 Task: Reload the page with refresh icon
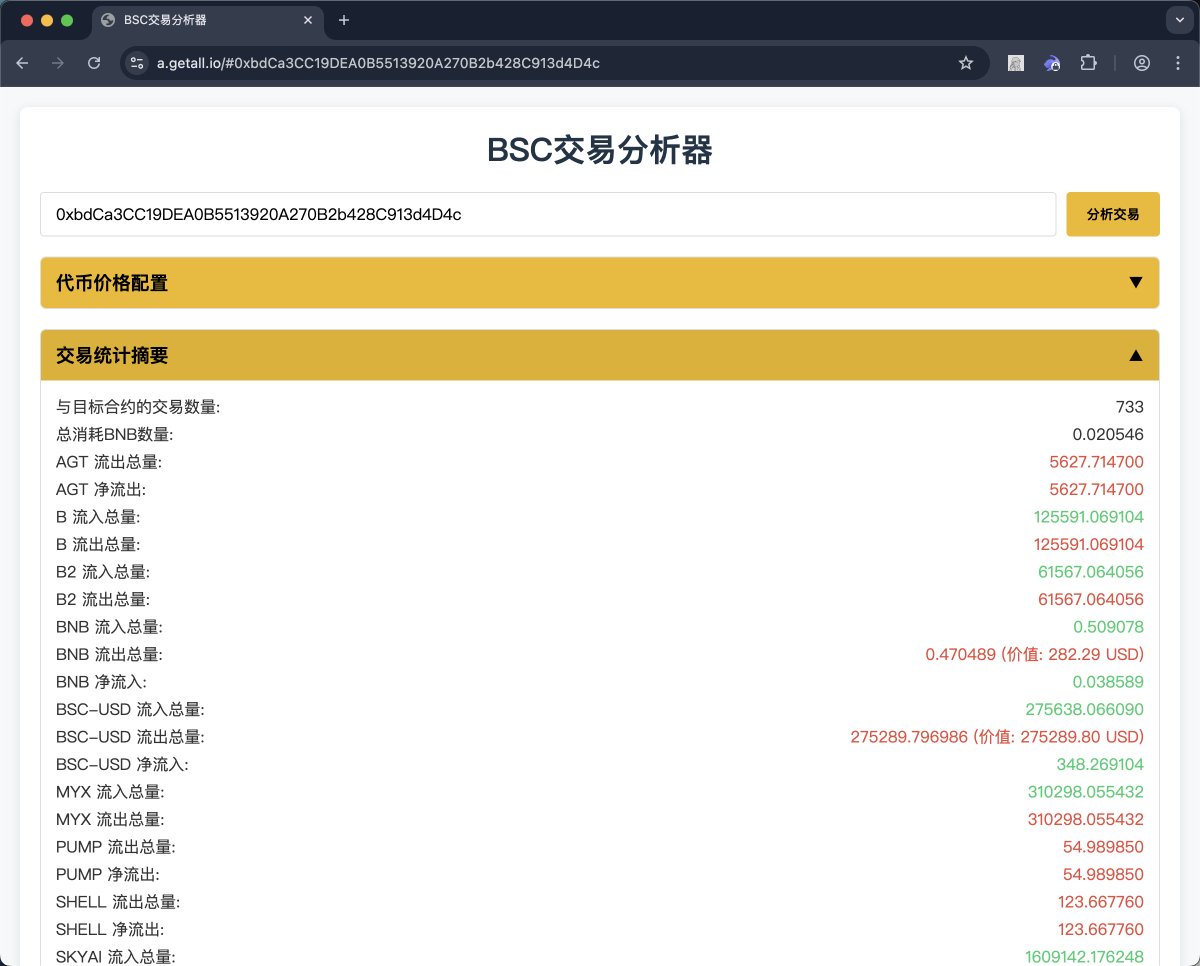tap(94, 63)
